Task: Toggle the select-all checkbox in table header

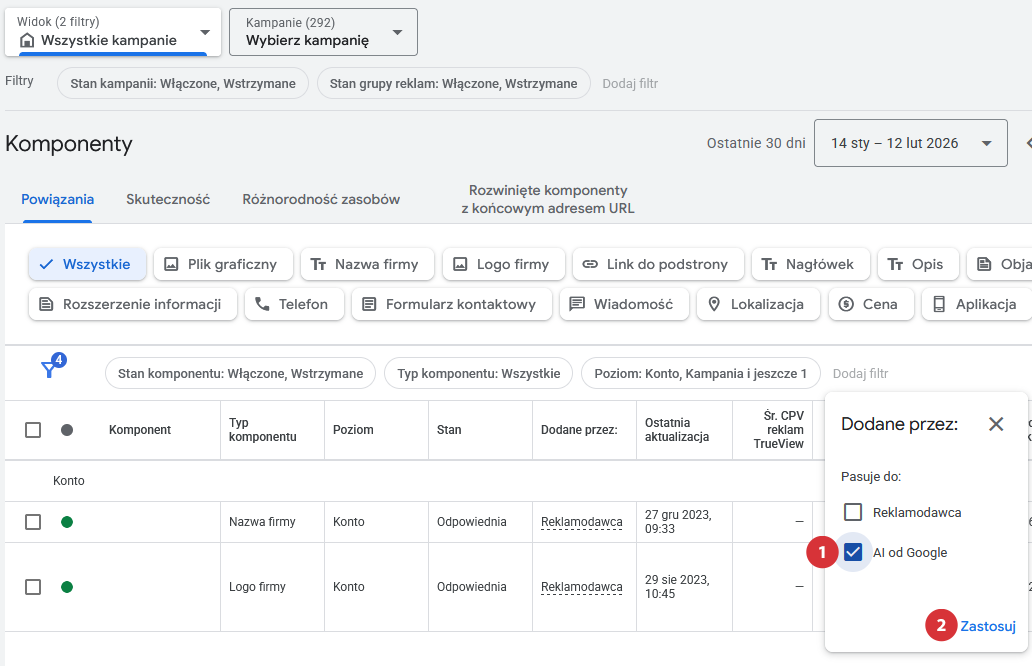Action: coord(33,430)
